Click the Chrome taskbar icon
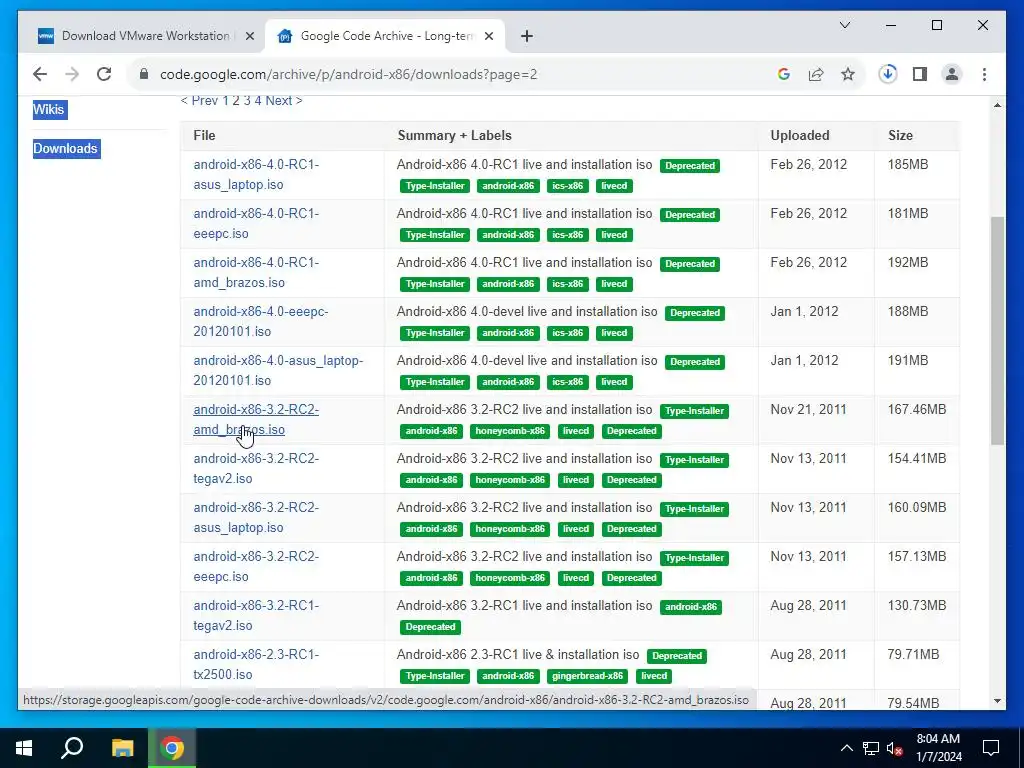1024x768 pixels. (x=172, y=748)
